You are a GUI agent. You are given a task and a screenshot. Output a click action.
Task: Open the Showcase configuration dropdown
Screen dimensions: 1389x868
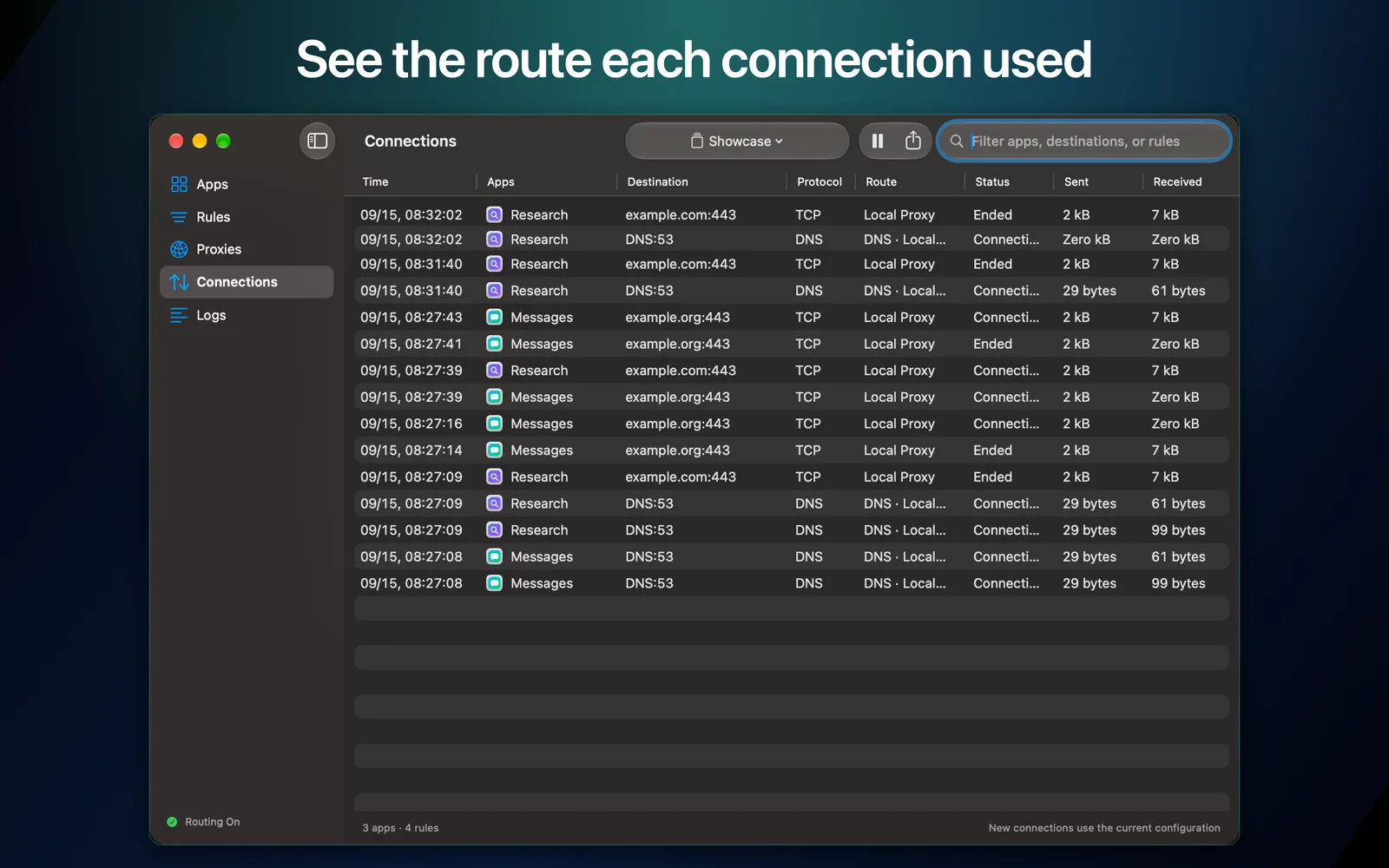[x=737, y=141]
